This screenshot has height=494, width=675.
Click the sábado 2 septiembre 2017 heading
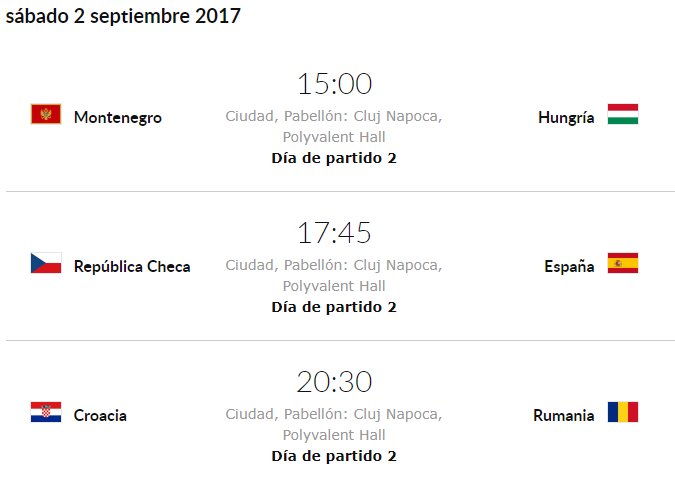coord(122,17)
